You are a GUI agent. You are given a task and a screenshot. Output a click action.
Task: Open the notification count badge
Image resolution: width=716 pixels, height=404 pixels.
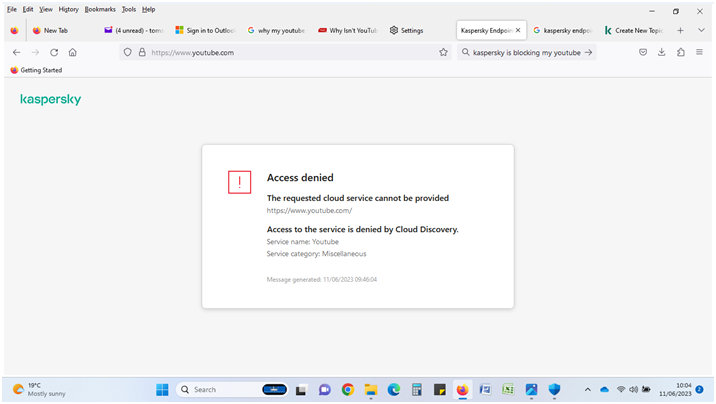point(699,389)
